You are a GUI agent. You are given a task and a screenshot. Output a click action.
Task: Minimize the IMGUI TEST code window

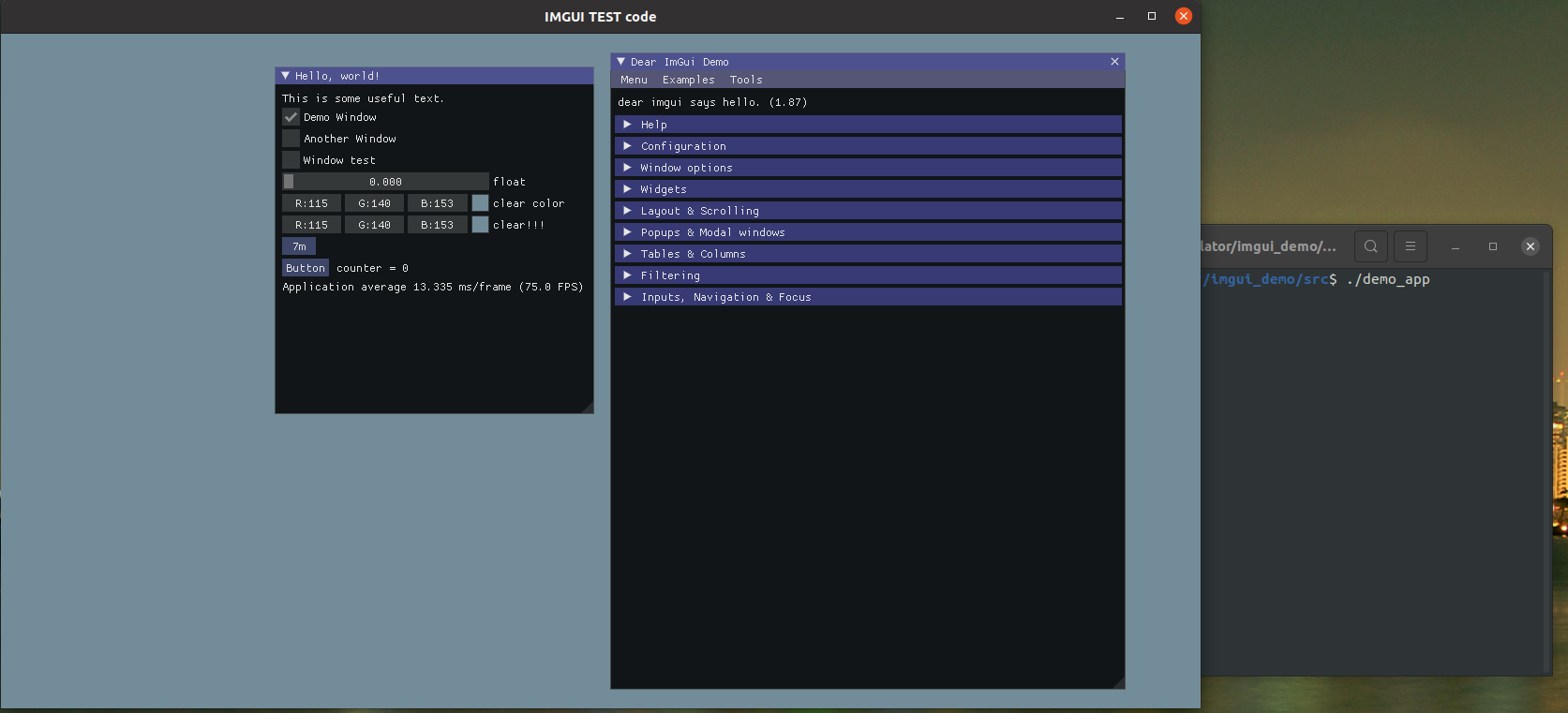click(1120, 16)
